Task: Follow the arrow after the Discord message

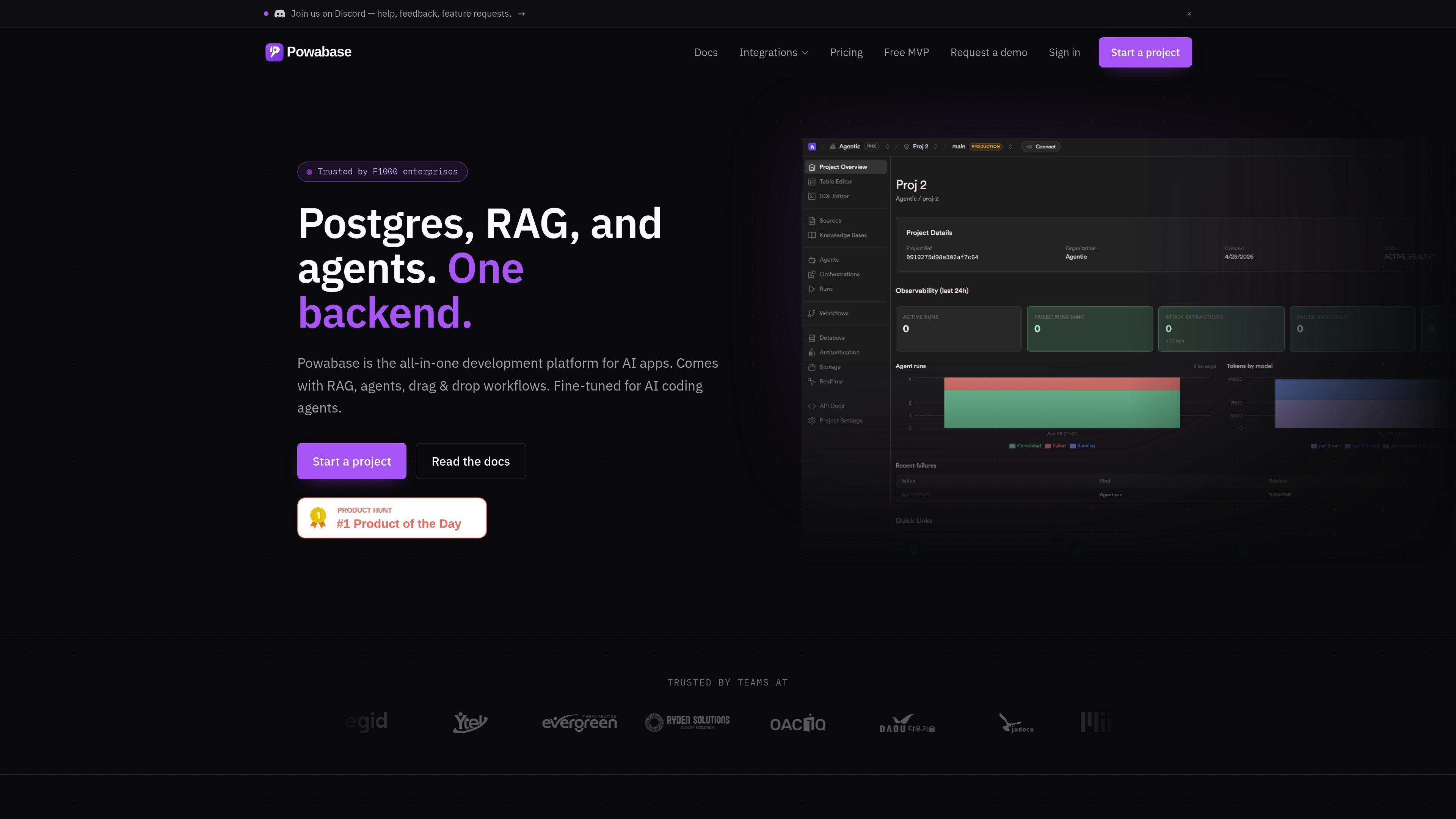Action: coord(521,14)
